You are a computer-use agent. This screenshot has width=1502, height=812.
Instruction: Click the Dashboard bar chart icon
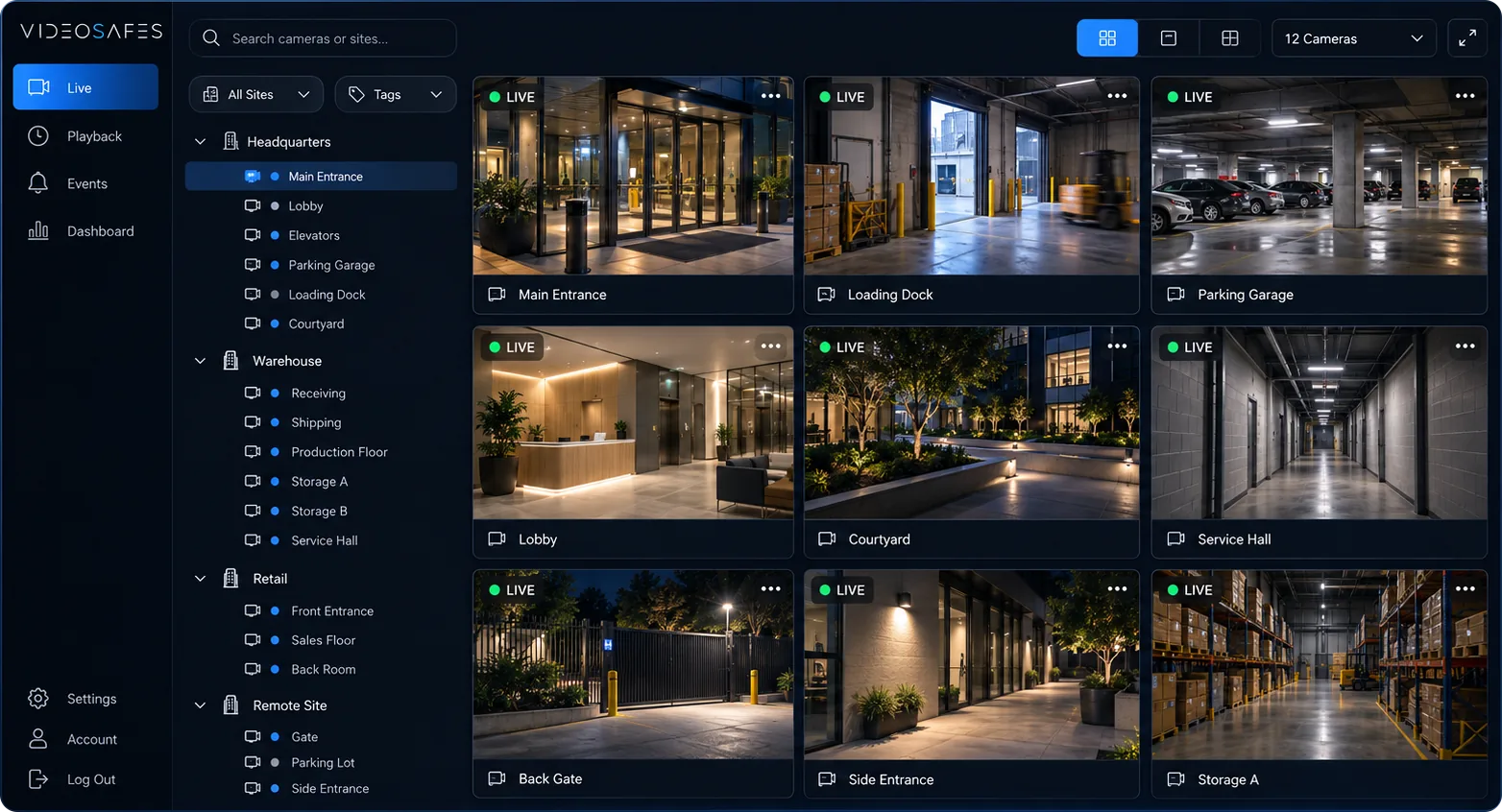pyautogui.click(x=38, y=230)
